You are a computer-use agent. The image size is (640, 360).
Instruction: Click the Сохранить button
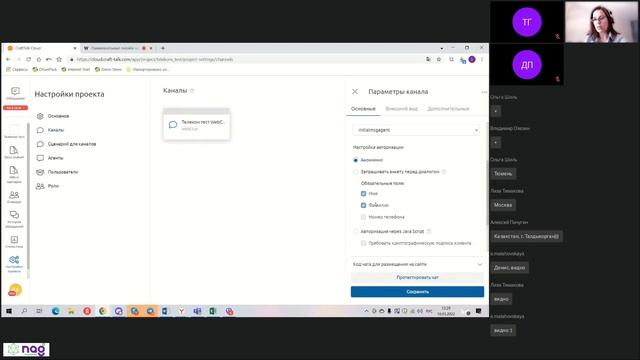(x=417, y=292)
